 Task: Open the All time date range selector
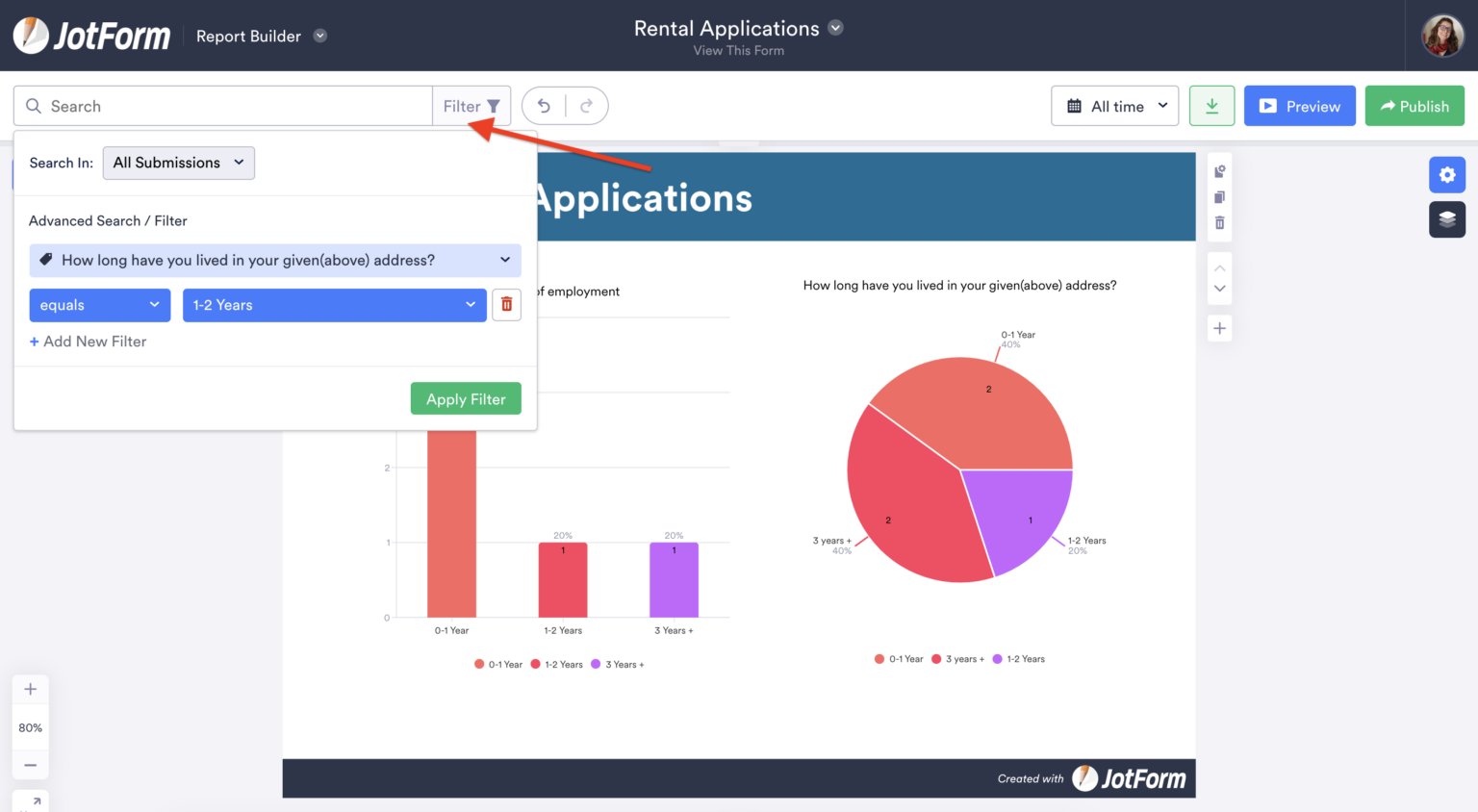coord(1114,106)
